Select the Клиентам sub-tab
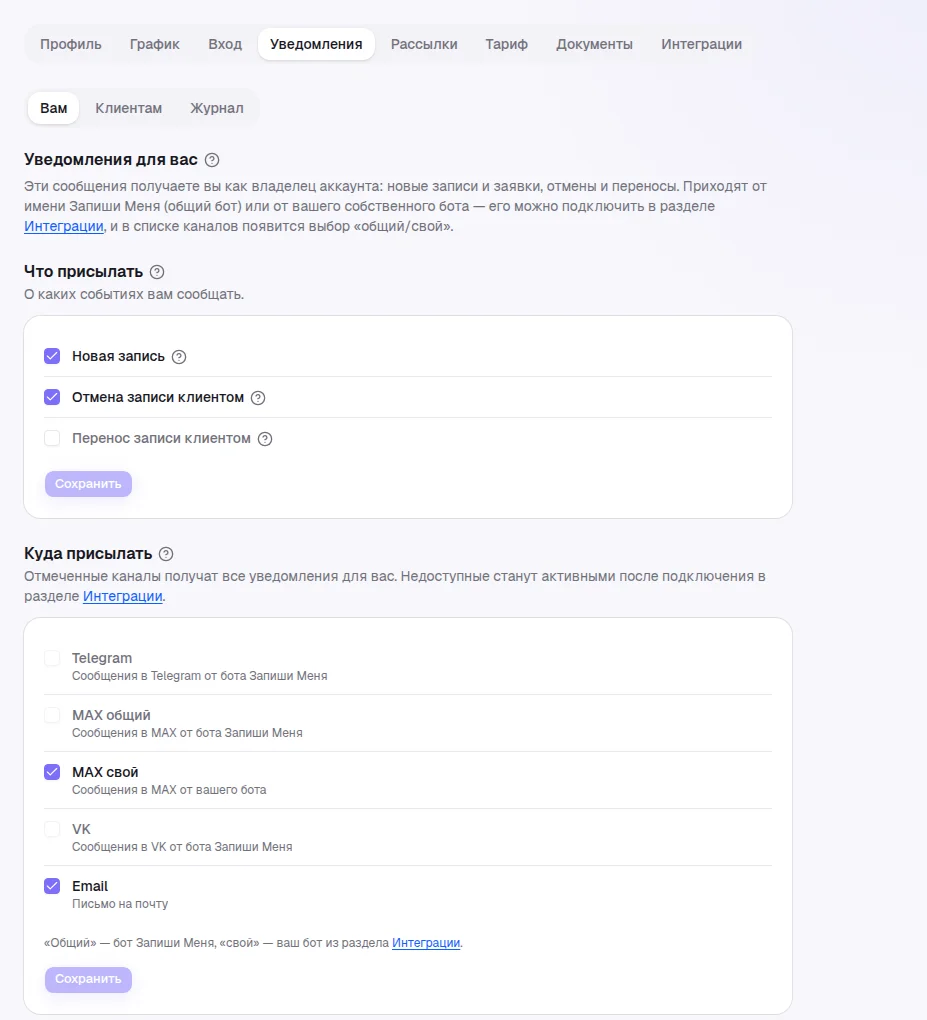The height and width of the screenshot is (1020, 927). [129, 108]
